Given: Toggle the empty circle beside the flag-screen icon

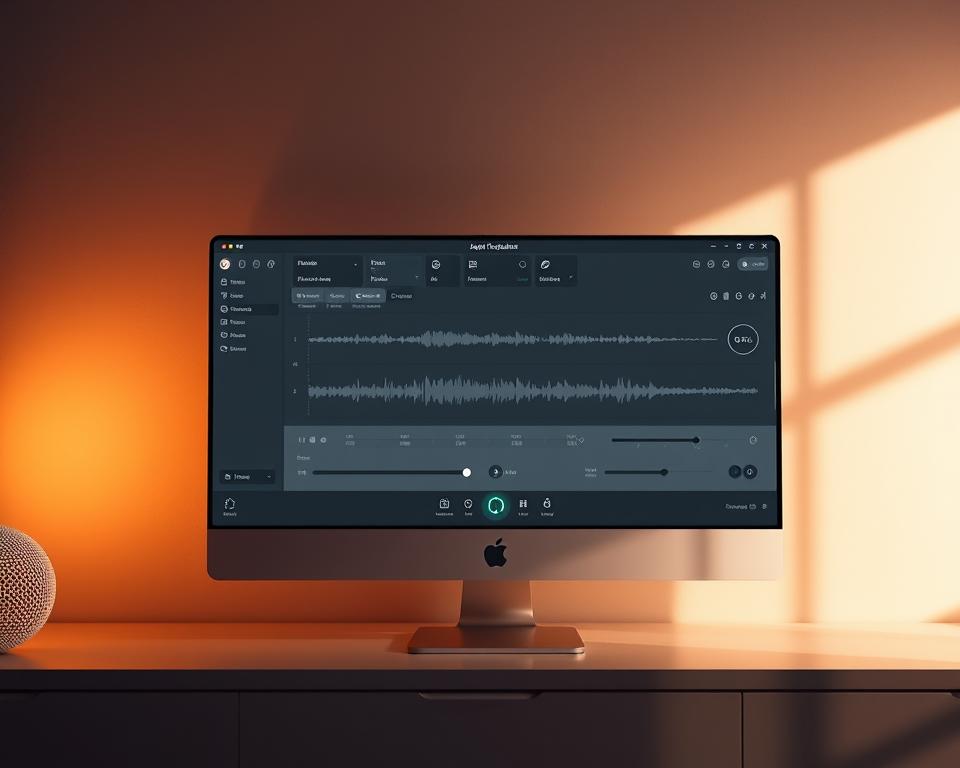Looking at the screenshot, I should [x=522, y=265].
